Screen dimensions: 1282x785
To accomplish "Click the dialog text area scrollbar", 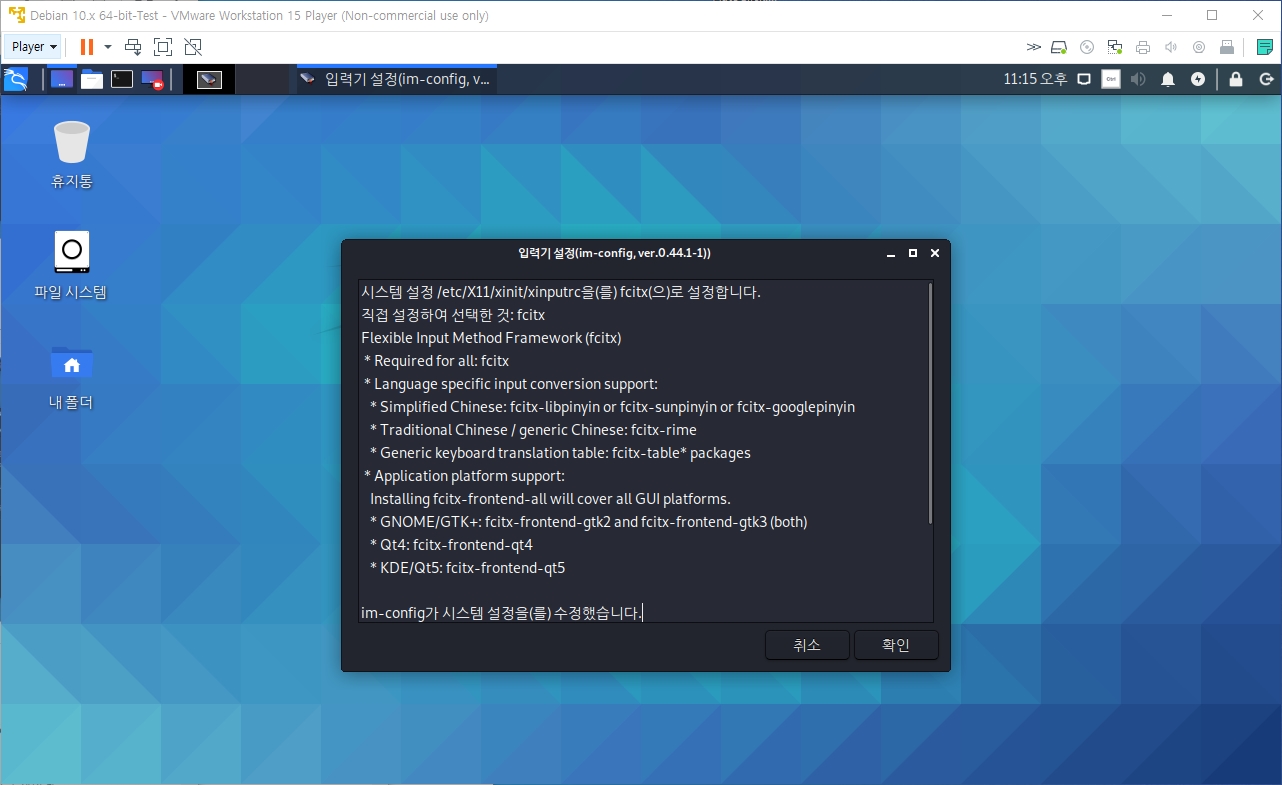I will click(x=930, y=403).
